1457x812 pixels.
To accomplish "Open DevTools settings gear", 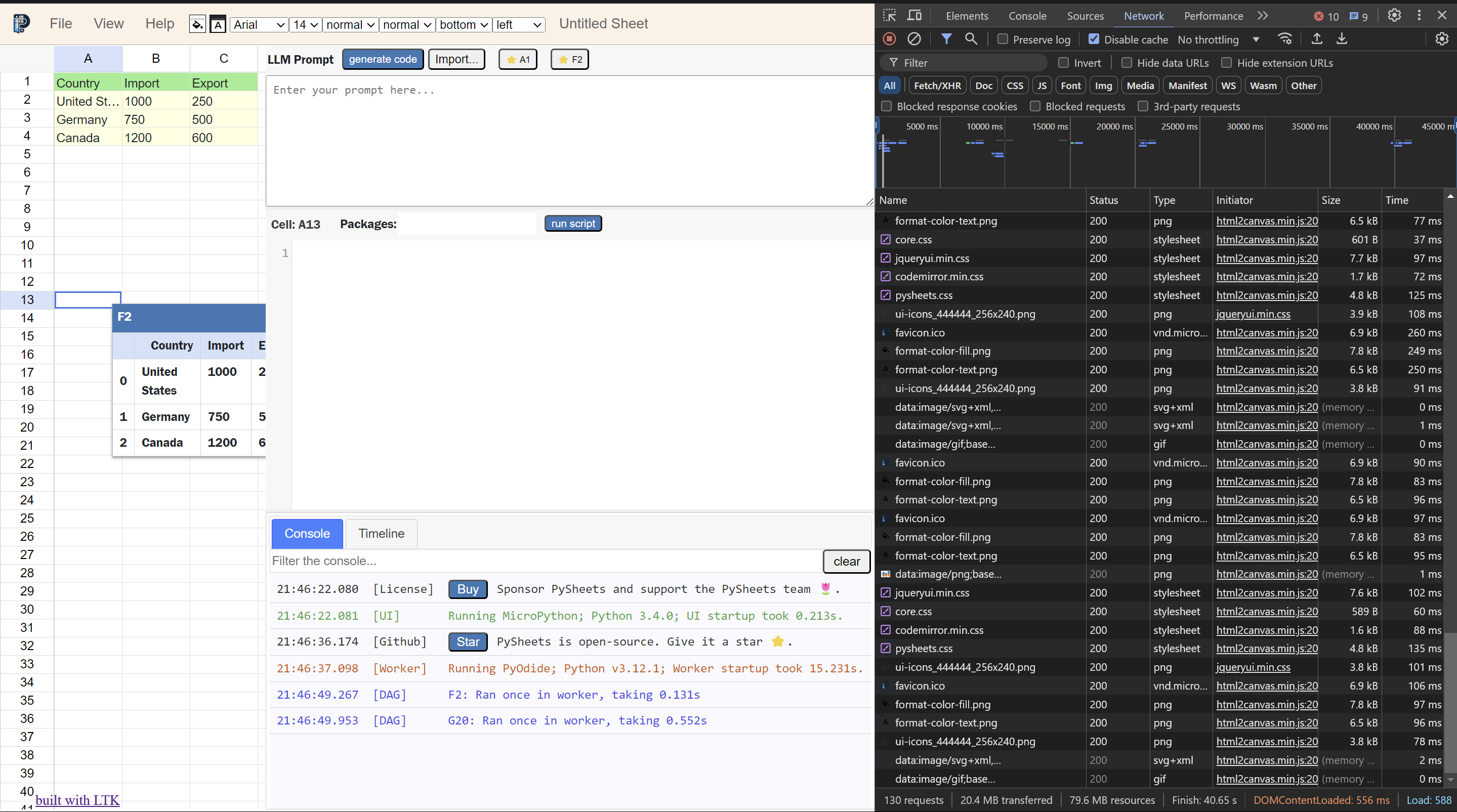I will 1394,15.
